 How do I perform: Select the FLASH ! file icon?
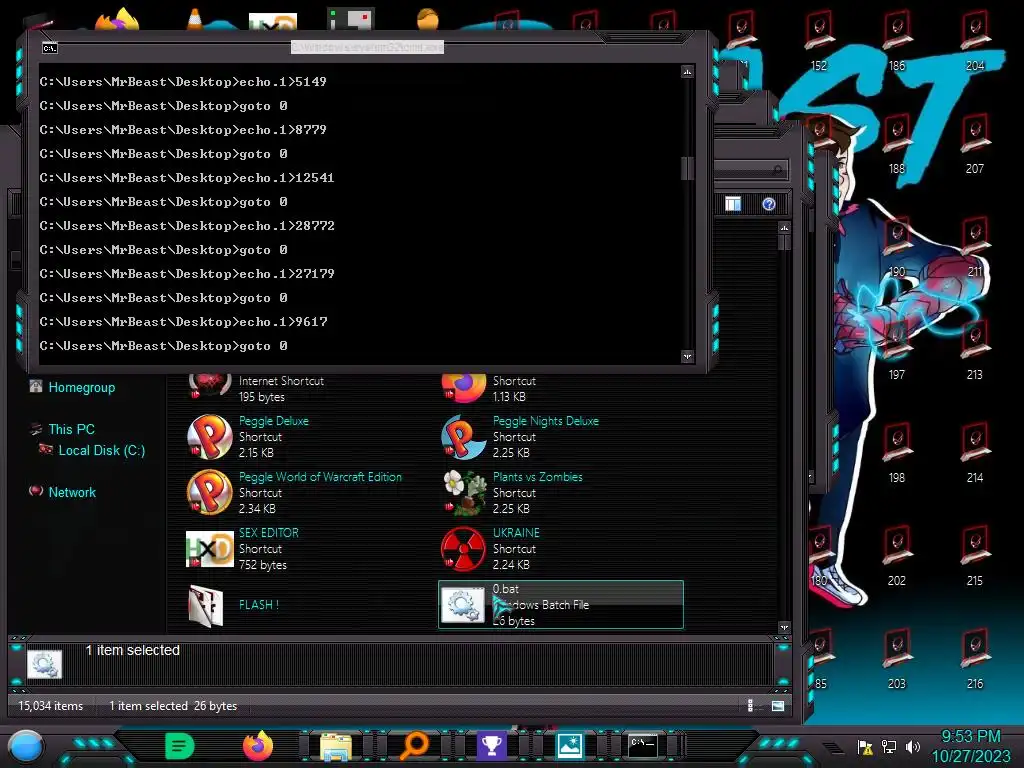tap(206, 605)
